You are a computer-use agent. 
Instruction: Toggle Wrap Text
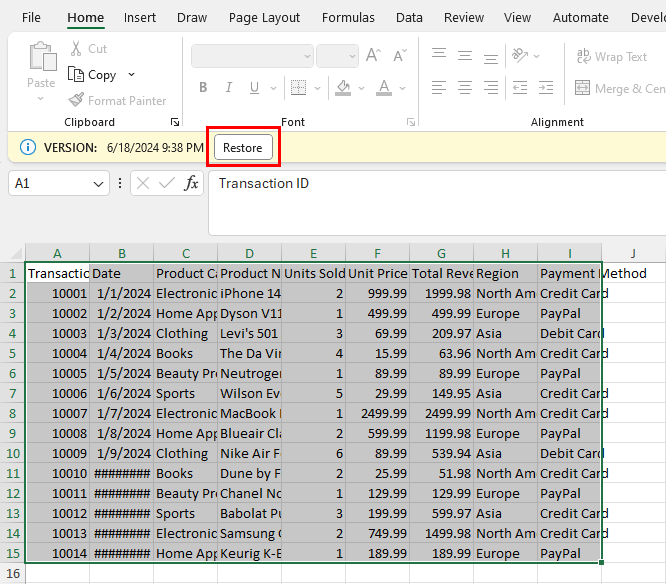coord(612,56)
